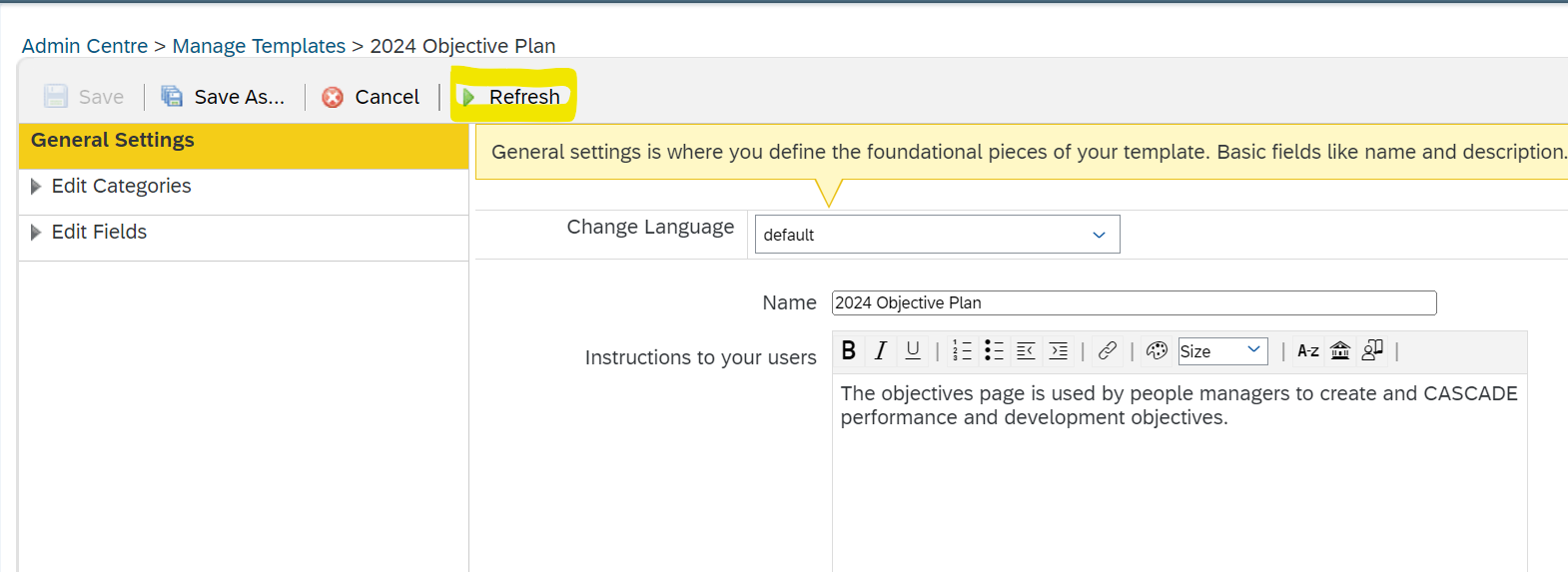Click the Refresh toolbar button
The width and height of the screenshot is (1568, 572).
511,97
